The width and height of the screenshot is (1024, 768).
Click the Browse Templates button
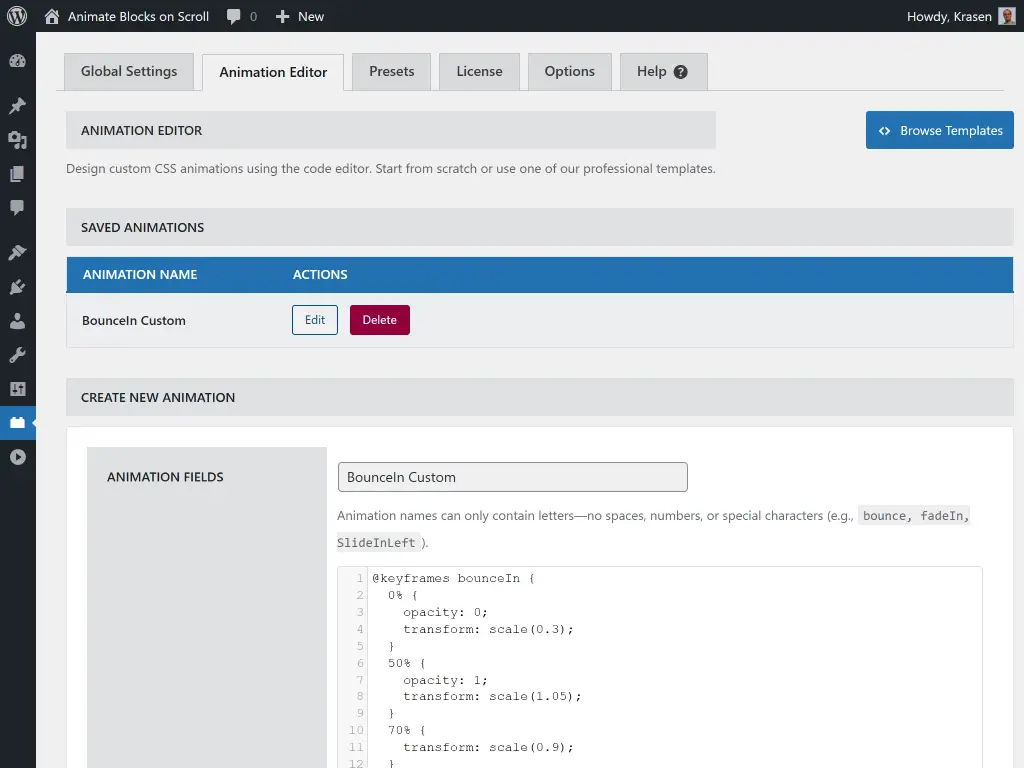click(x=939, y=130)
